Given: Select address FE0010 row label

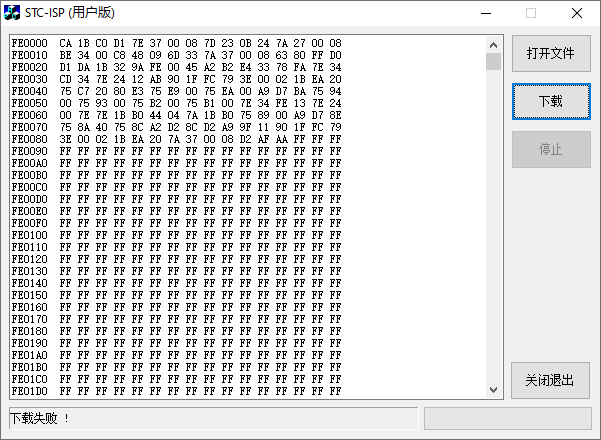Looking at the screenshot, I should (x=30, y=55).
